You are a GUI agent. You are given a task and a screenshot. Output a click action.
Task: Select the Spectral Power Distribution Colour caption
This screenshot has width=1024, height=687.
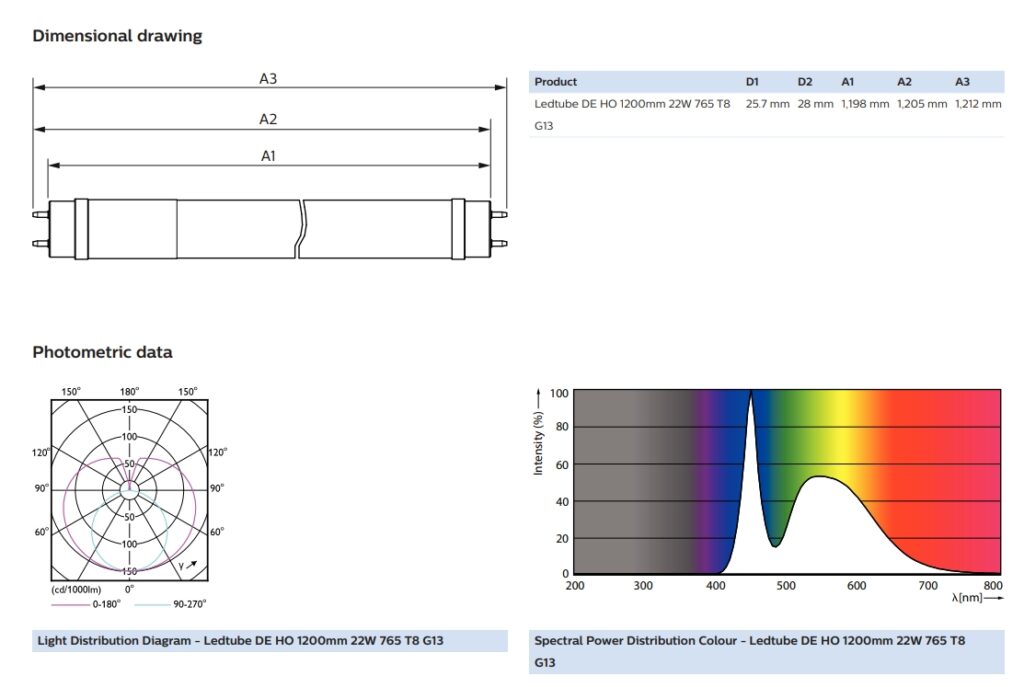pos(750,640)
